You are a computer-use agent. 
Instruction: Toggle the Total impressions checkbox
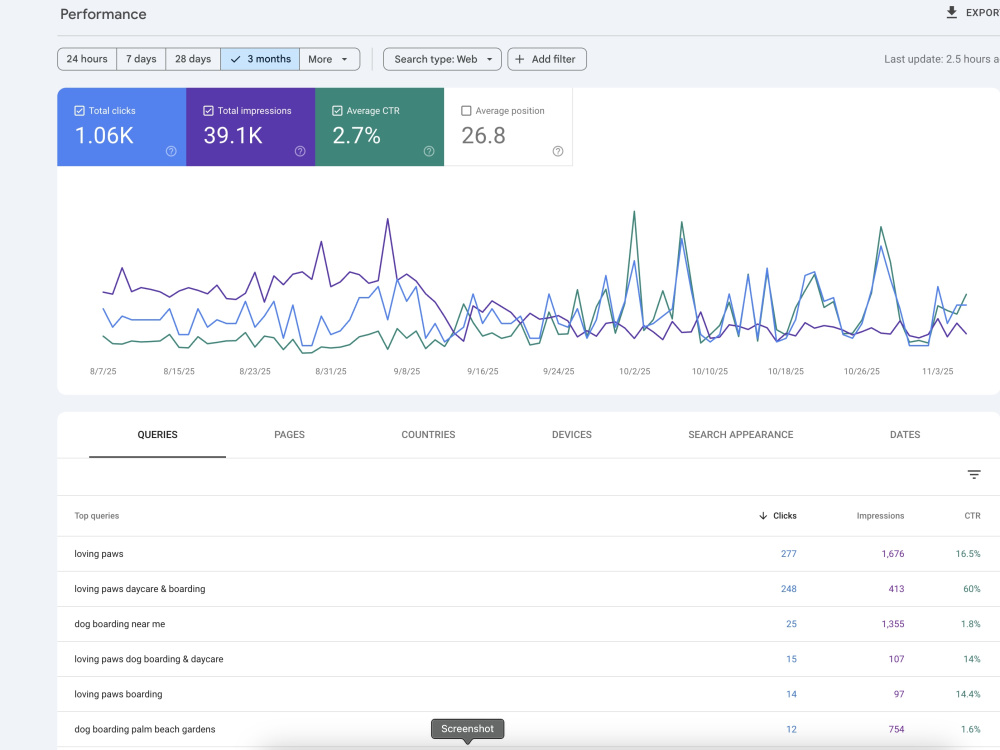[x=208, y=111]
